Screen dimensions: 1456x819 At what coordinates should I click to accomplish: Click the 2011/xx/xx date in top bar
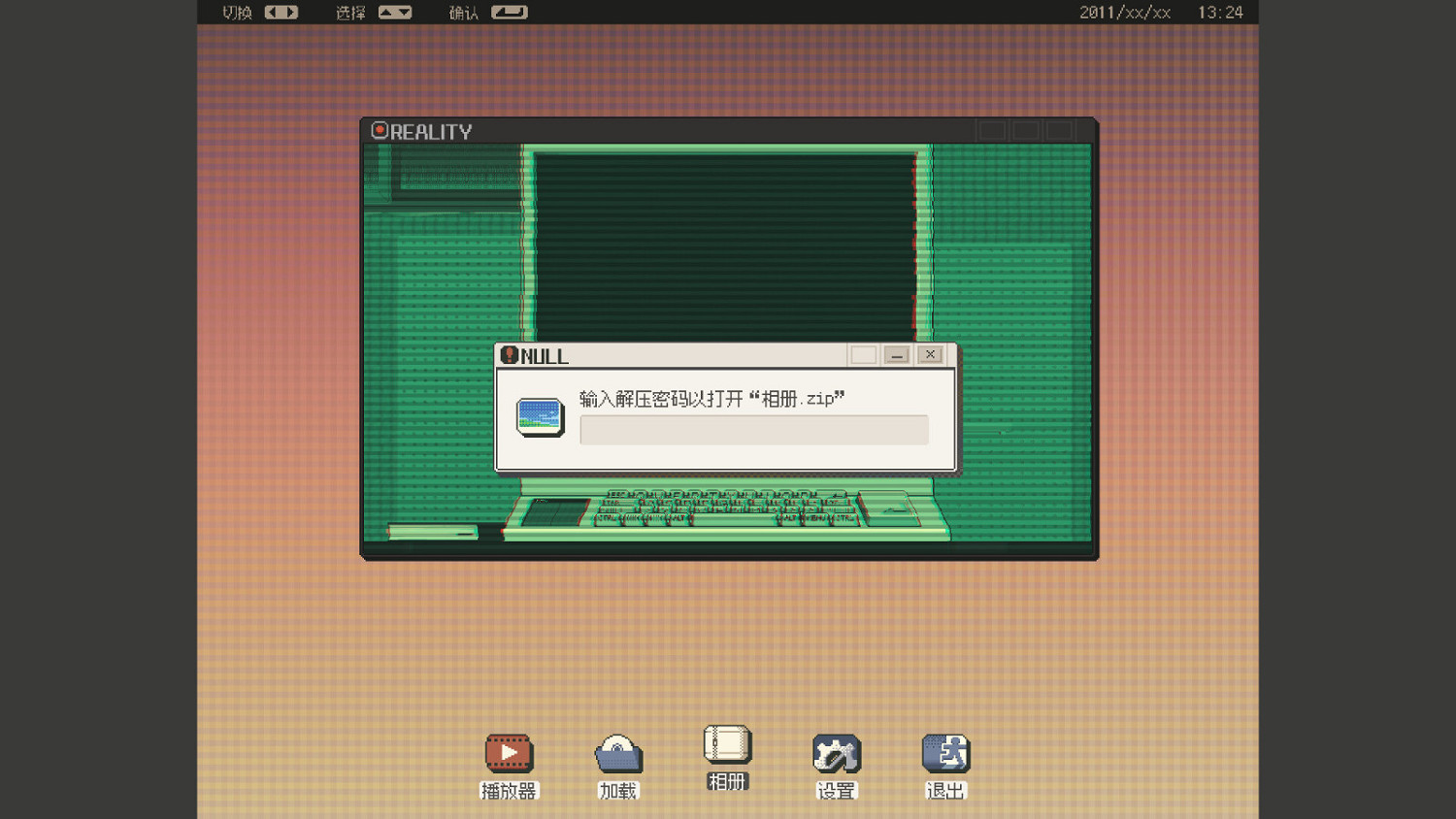click(x=1125, y=13)
